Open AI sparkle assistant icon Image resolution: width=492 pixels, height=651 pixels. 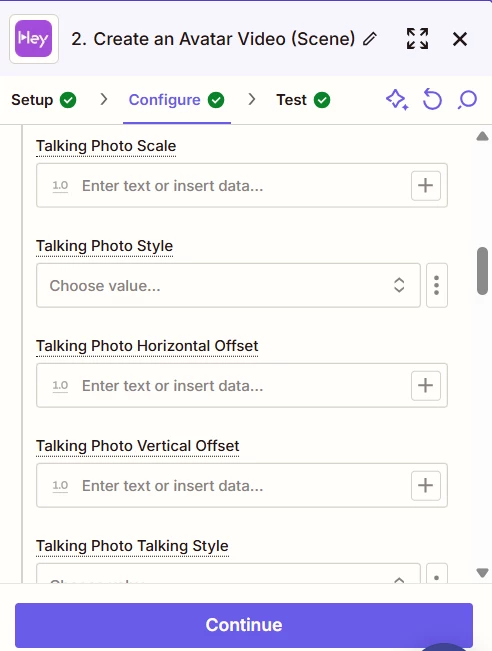(x=397, y=100)
